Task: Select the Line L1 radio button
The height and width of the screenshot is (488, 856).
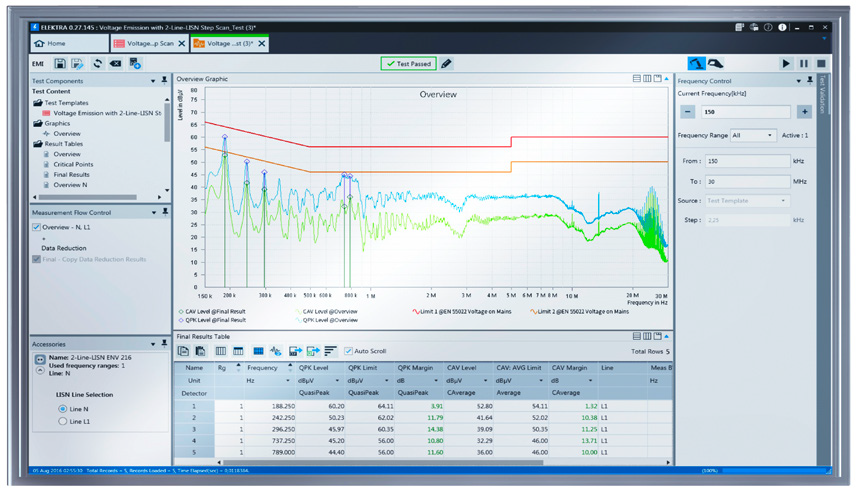Action: point(63,421)
